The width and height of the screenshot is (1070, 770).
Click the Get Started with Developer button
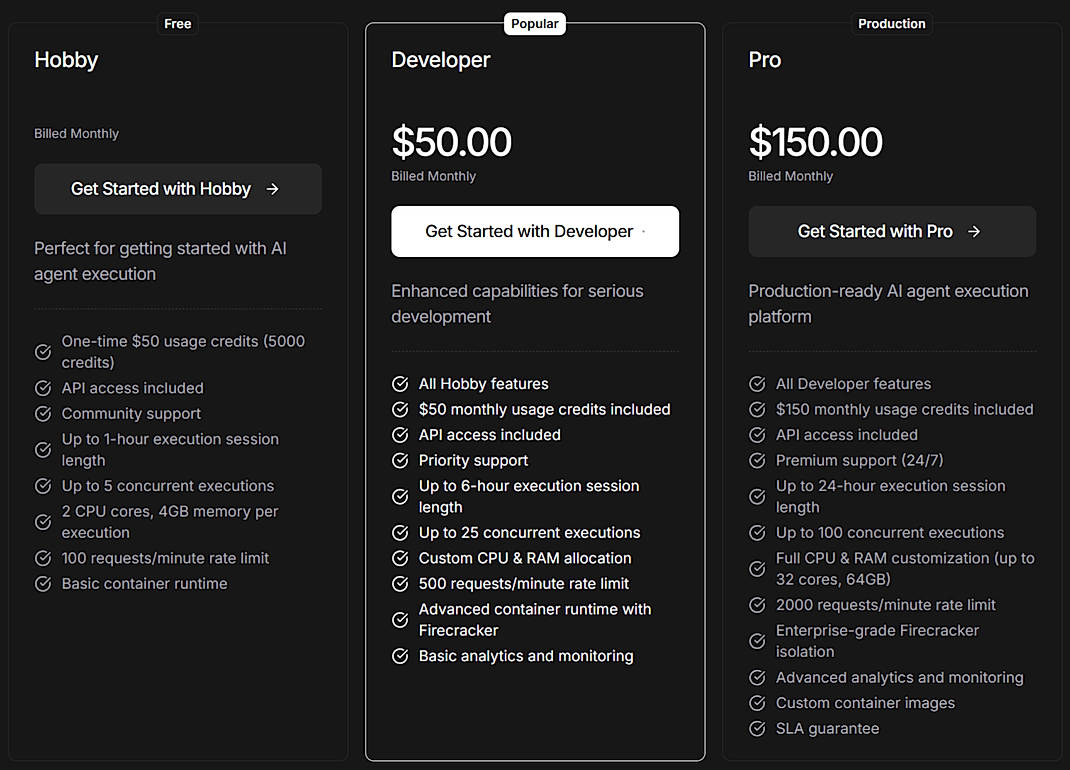click(535, 231)
